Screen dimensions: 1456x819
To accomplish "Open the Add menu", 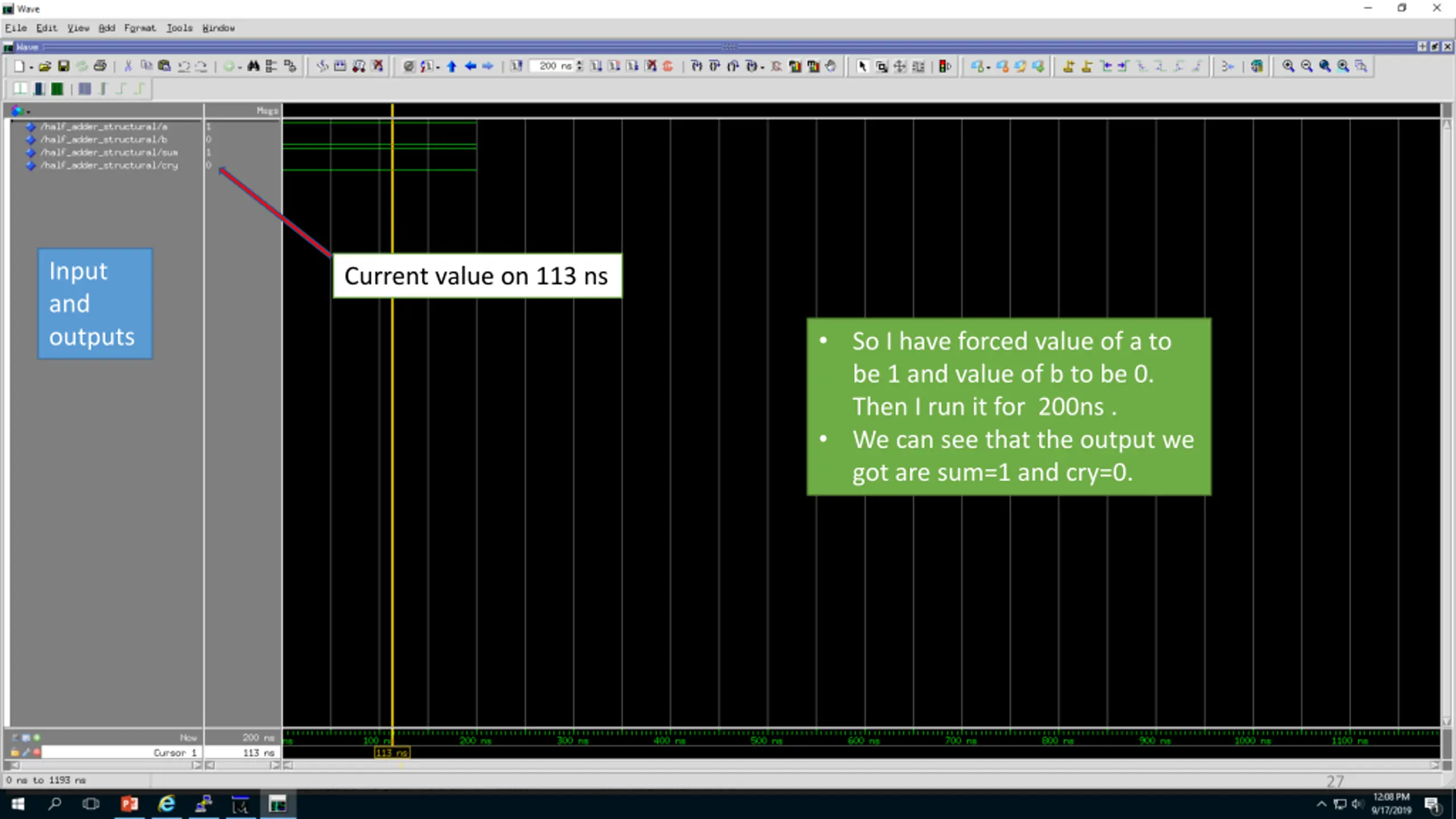I will pyautogui.click(x=106, y=28).
